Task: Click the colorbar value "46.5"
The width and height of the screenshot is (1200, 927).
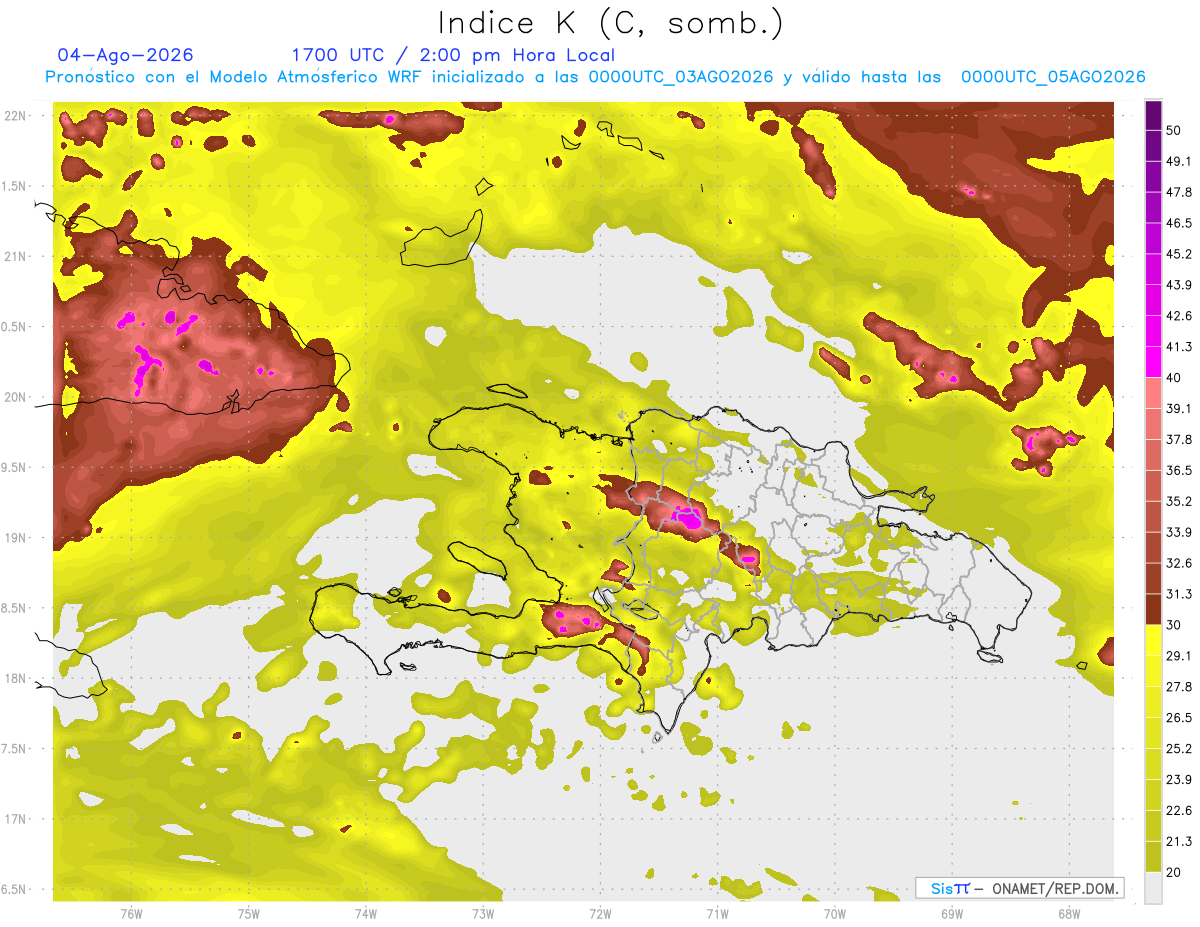Action: coord(1178,223)
